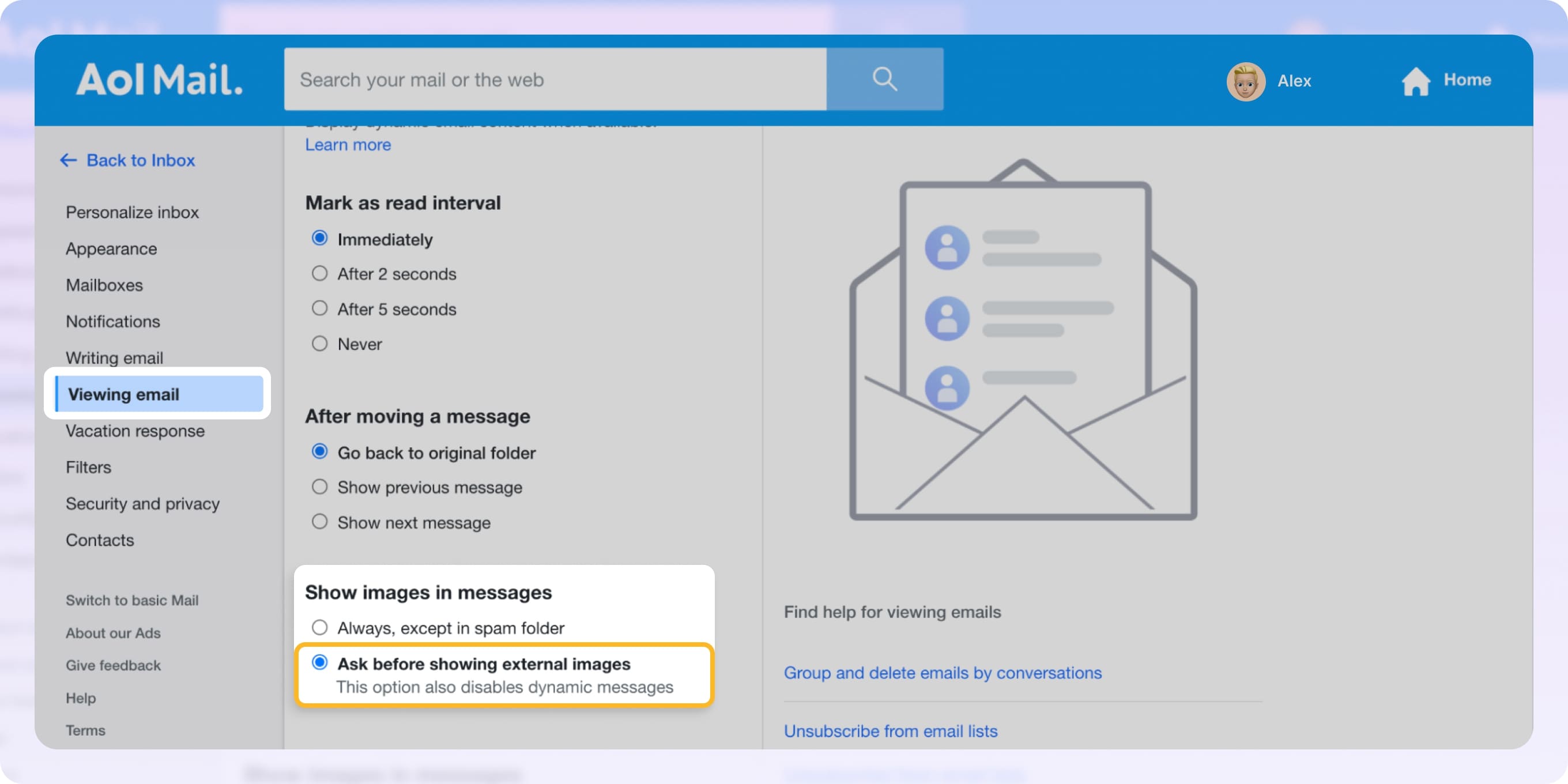
Task: Click the Switch to basic Mail option
Action: tap(131, 600)
